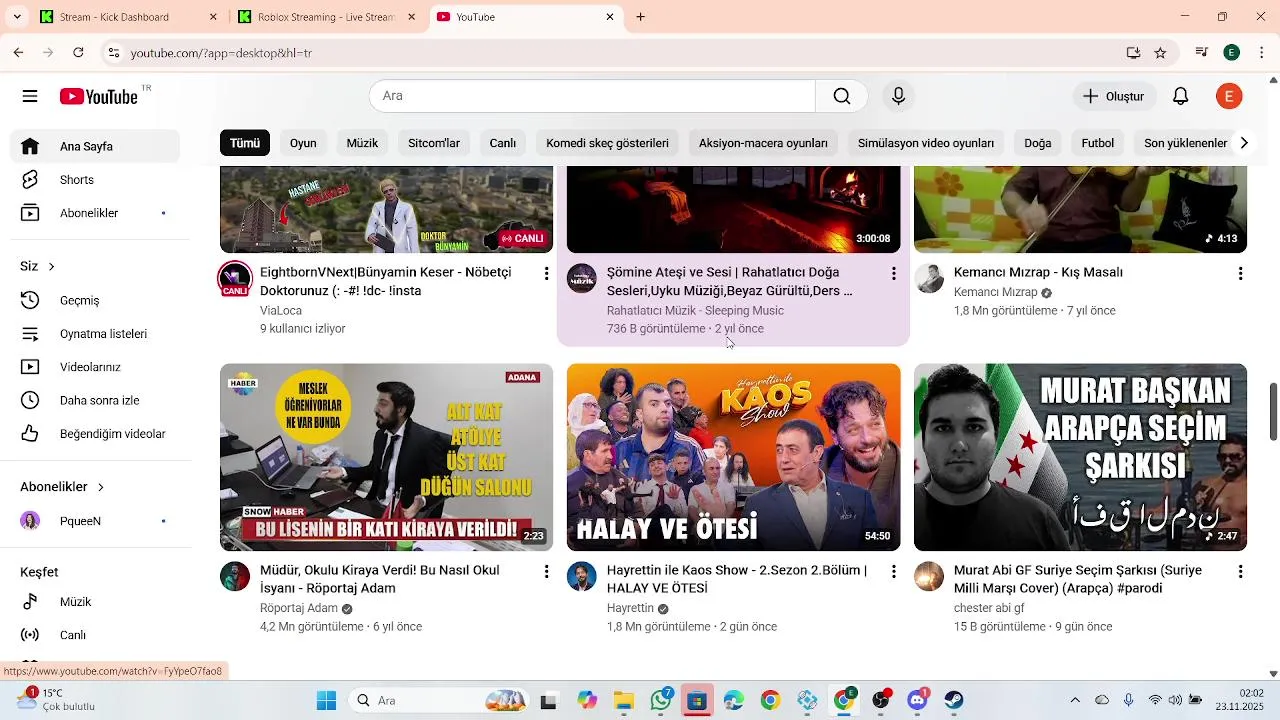Open new browser tab
The image size is (1280, 720).
[x=640, y=17]
